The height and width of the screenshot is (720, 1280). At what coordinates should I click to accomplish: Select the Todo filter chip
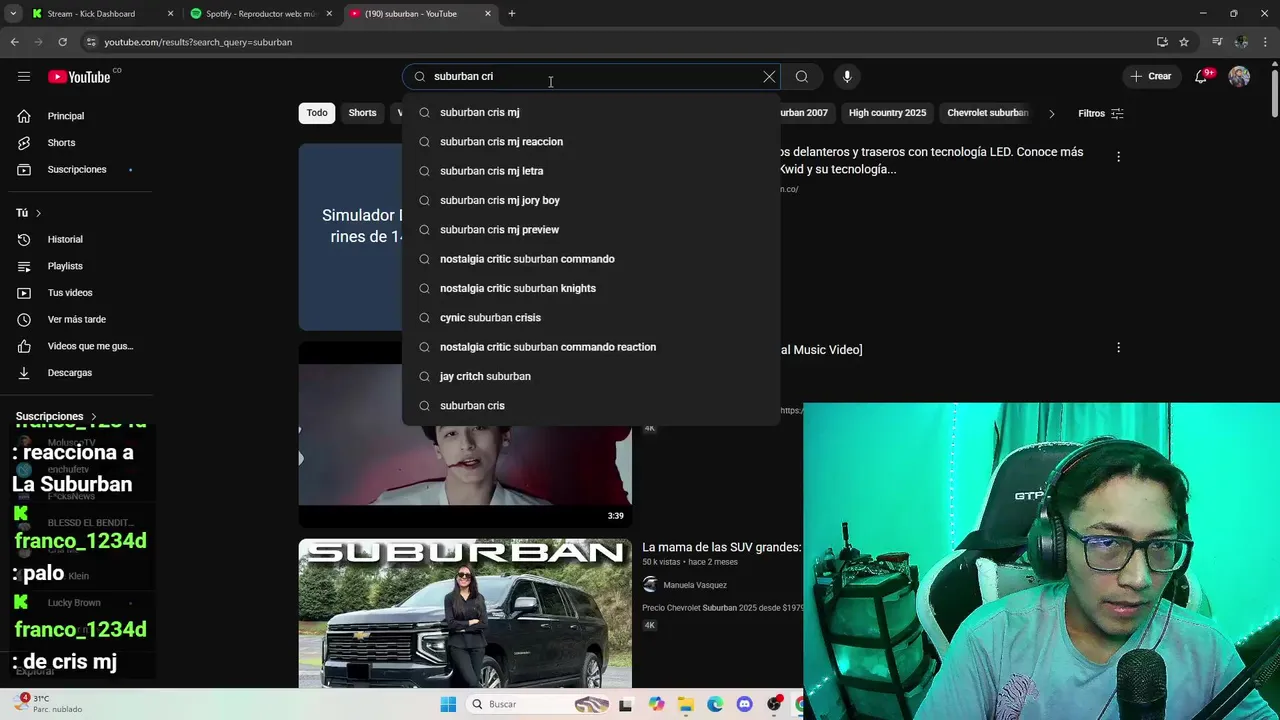(317, 113)
